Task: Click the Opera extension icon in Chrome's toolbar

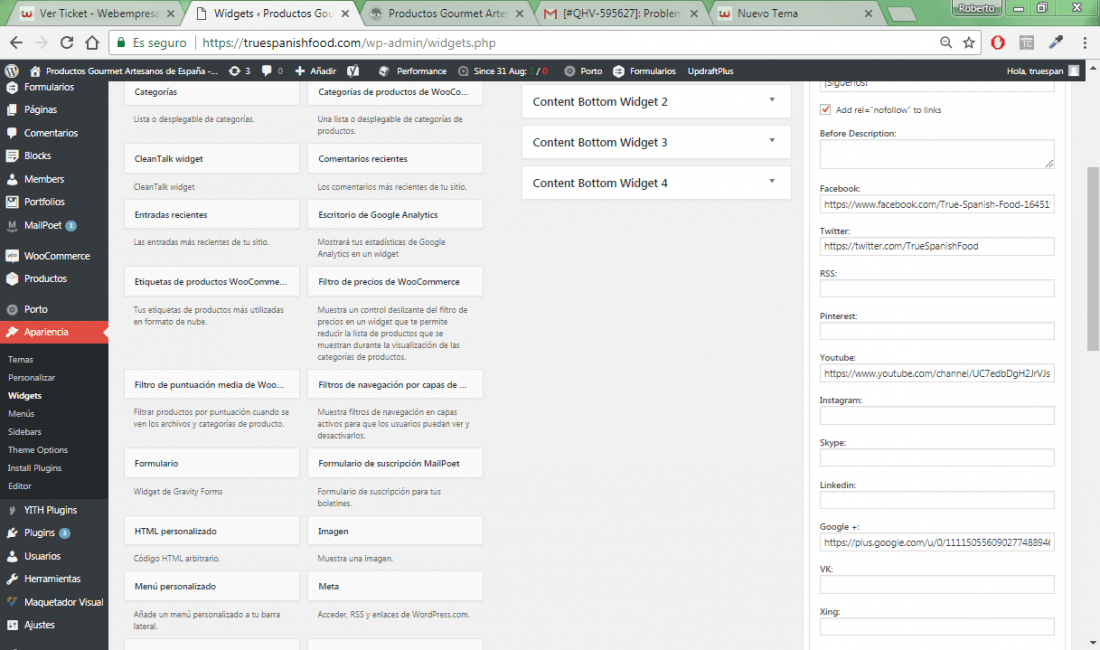Action: [x=998, y=43]
